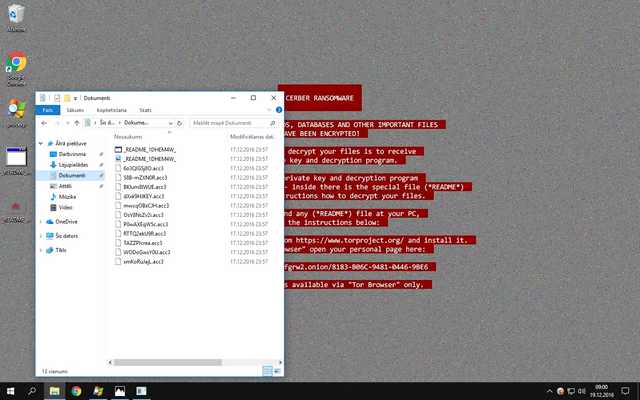Select OneDrive in navigation pane
This screenshot has height=400, width=640.
point(66,222)
